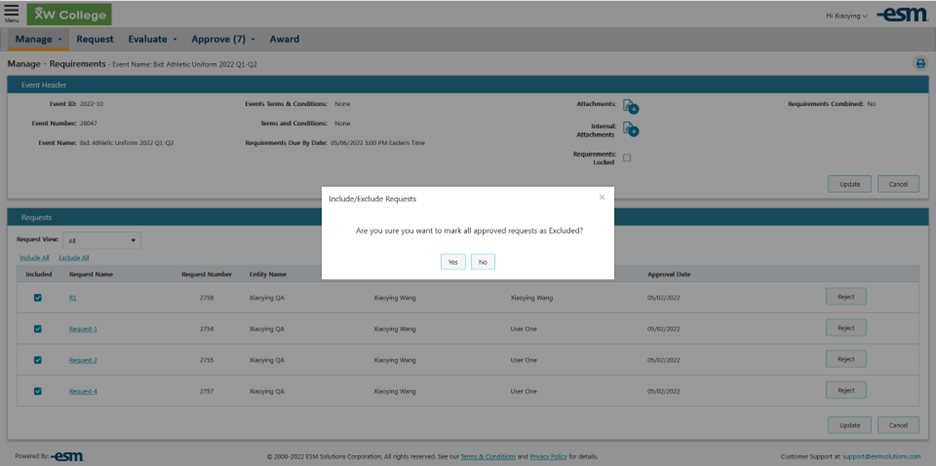This screenshot has height=466, width=936.
Task: Open the Award tab
Action: pyautogui.click(x=284, y=39)
